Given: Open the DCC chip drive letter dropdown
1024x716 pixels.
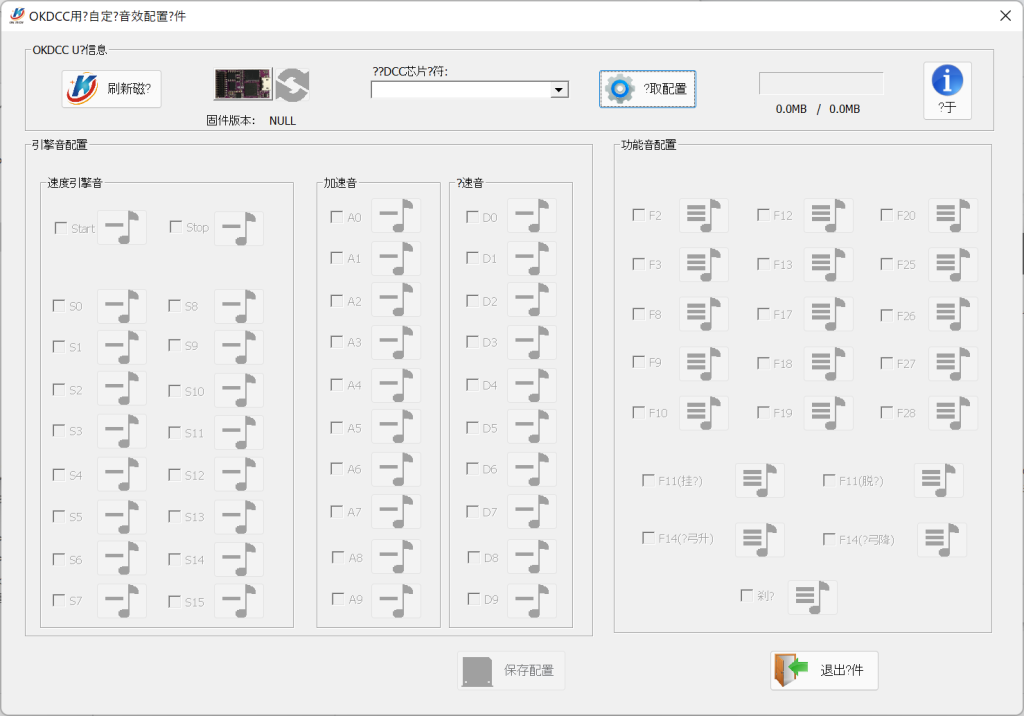Looking at the screenshot, I should pyautogui.click(x=559, y=90).
